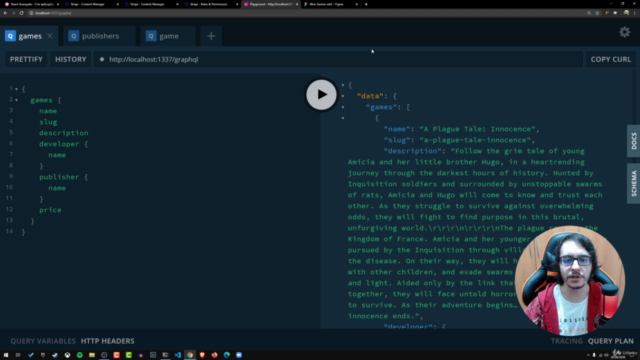The height and width of the screenshot is (360, 640).
Task: Open the Windows Start menu
Action: [6, 355]
